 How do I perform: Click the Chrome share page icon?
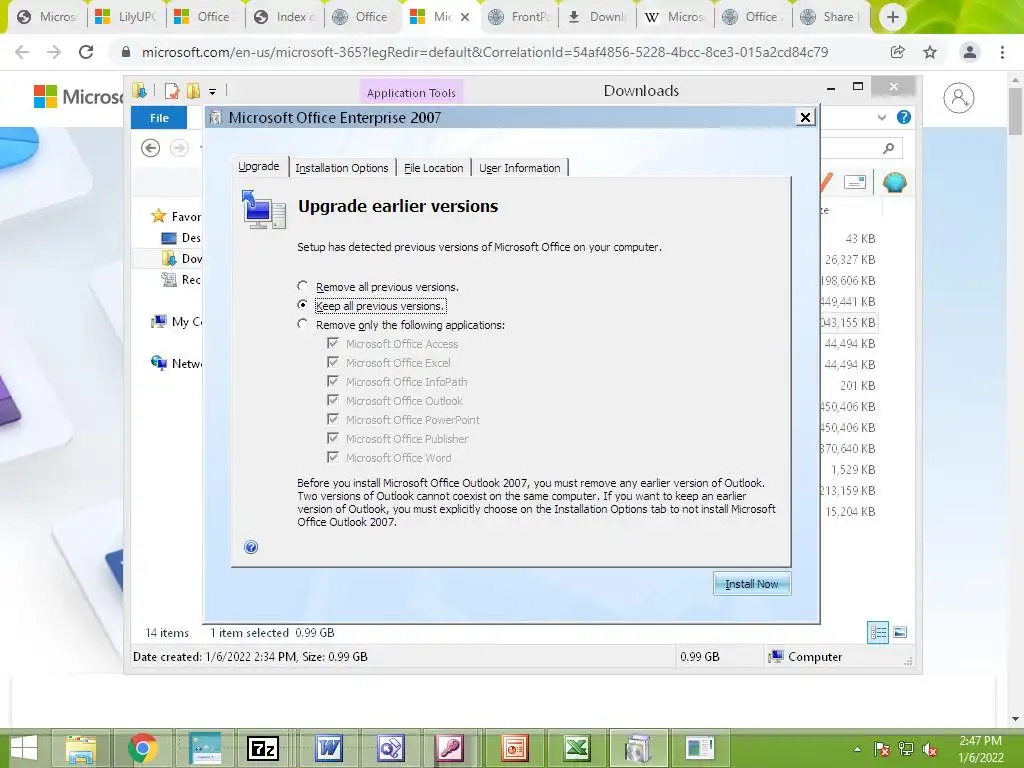897,52
